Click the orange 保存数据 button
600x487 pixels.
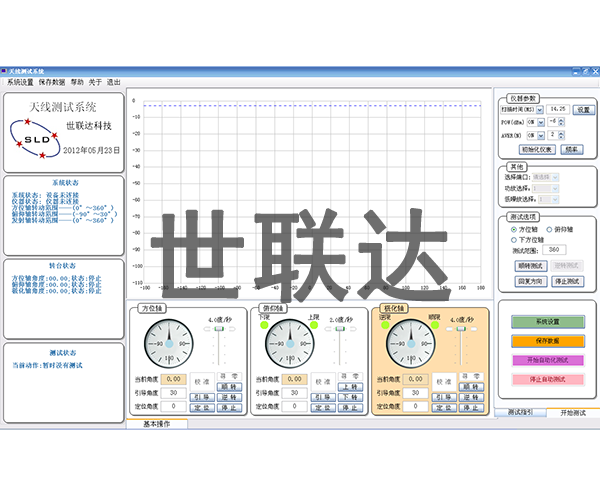548,341
